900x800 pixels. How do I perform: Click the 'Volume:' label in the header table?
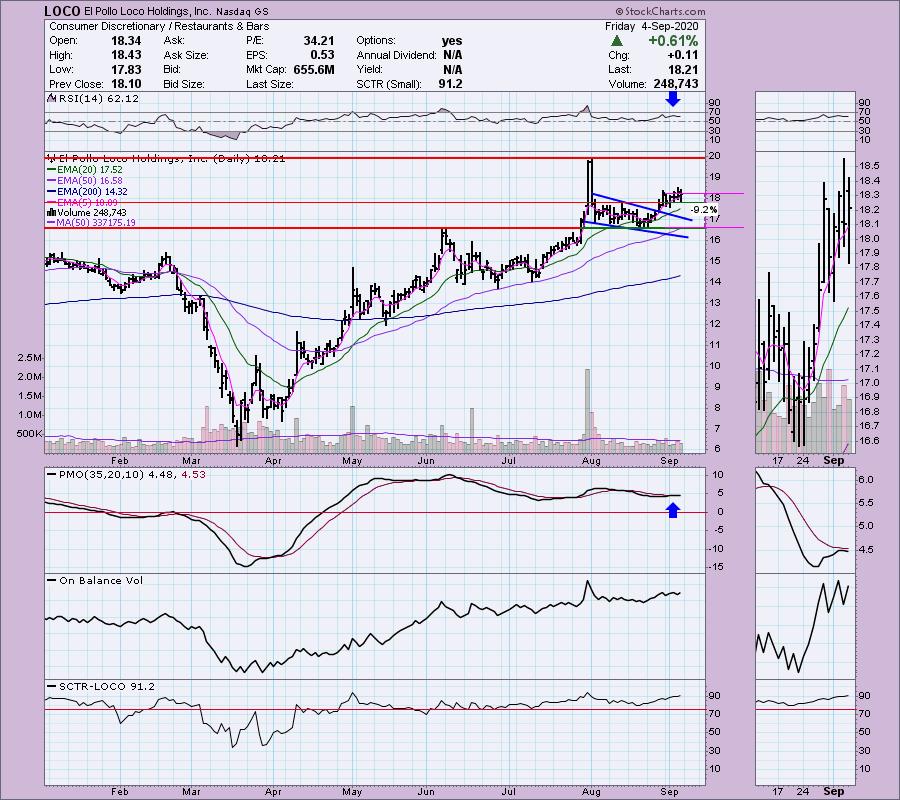click(627, 84)
